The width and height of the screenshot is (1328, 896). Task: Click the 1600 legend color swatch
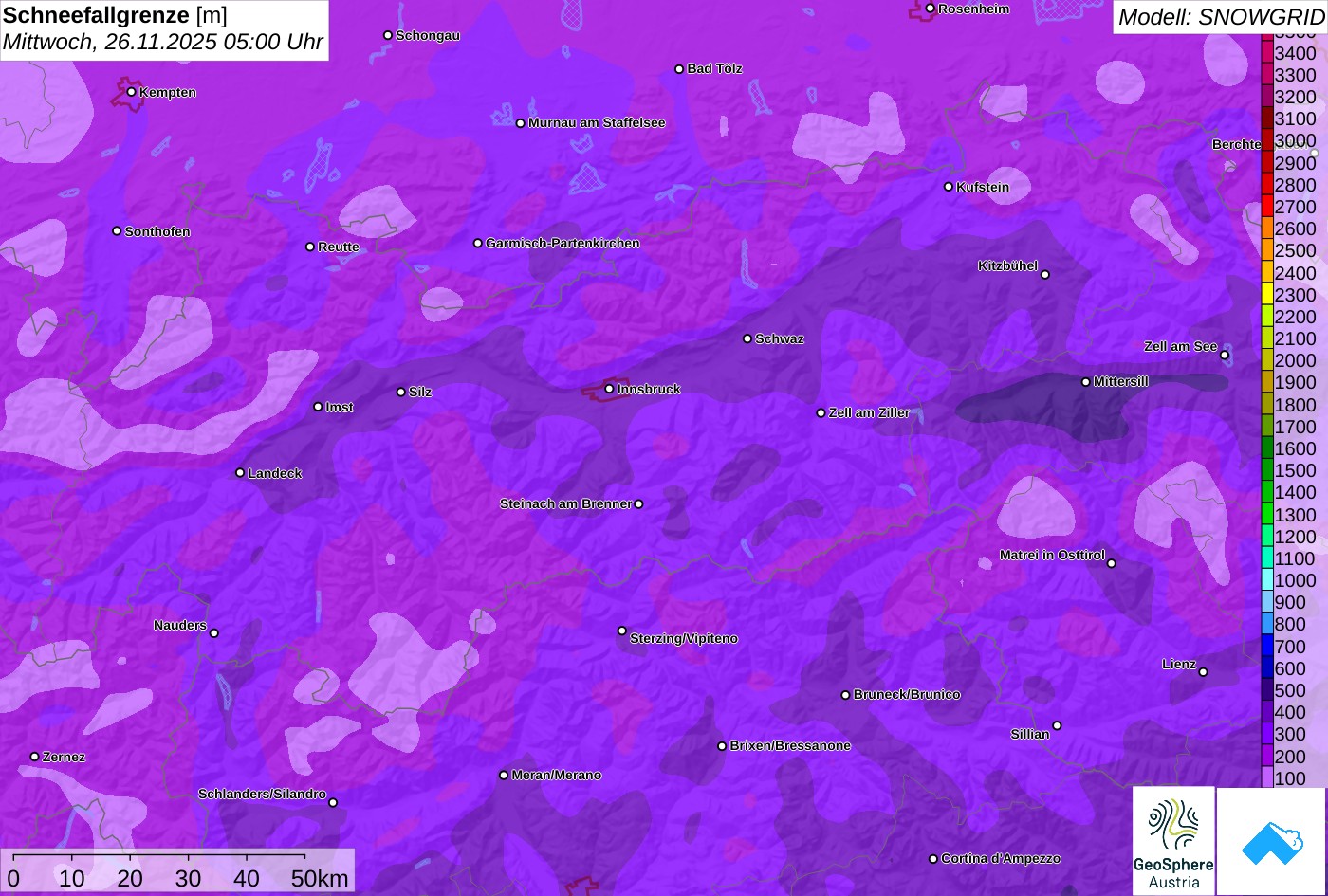point(1266,448)
